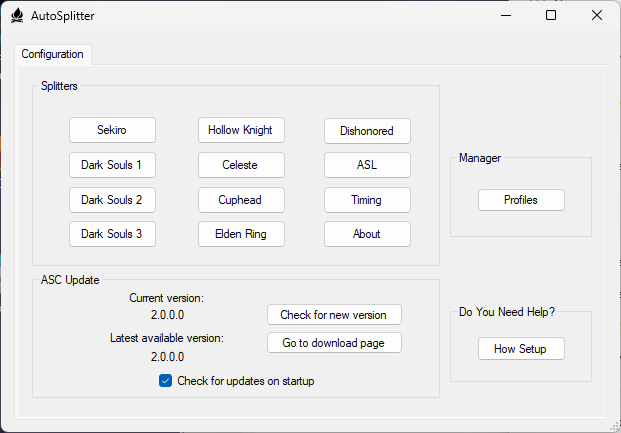Open the Dark Souls 3 splitter

pos(112,234)
